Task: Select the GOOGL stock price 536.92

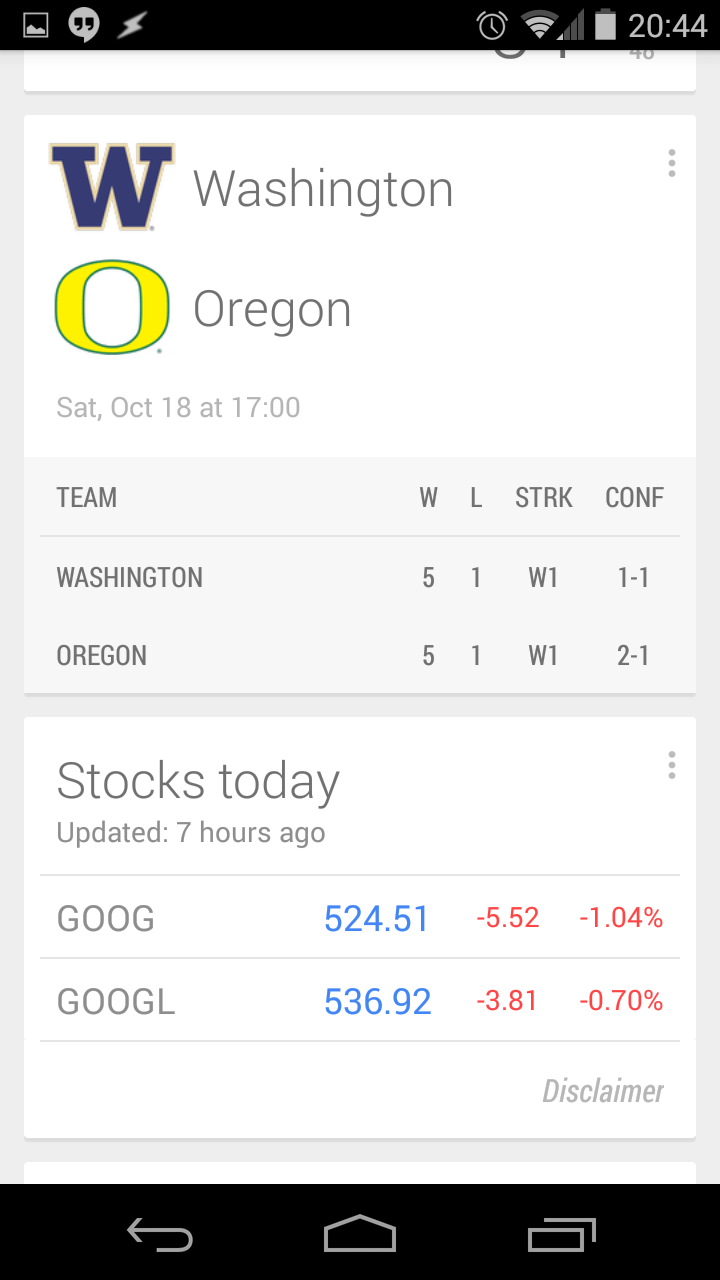Action: coord(377,1001)
